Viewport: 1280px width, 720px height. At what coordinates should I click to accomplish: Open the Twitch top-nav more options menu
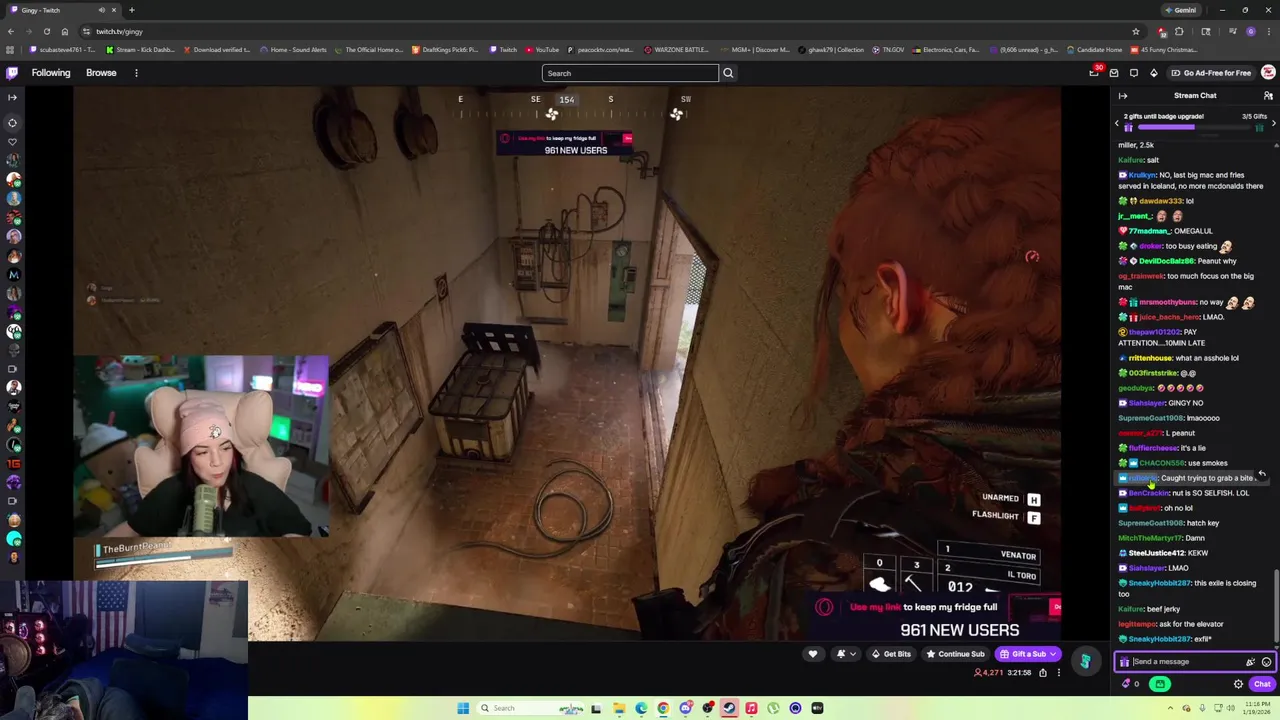point(136,73)
